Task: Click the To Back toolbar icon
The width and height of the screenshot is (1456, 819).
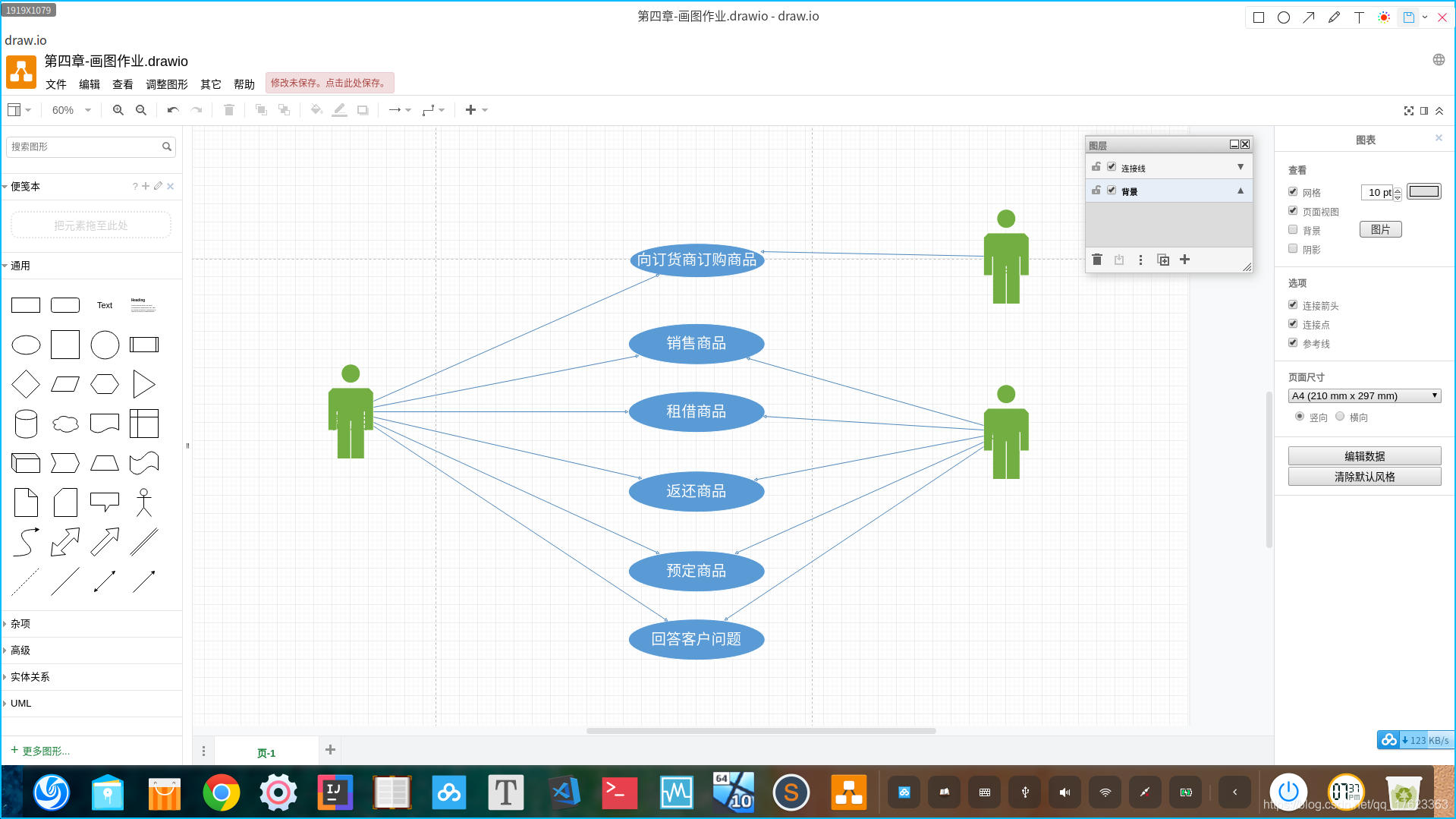Action: click(284, 110)
